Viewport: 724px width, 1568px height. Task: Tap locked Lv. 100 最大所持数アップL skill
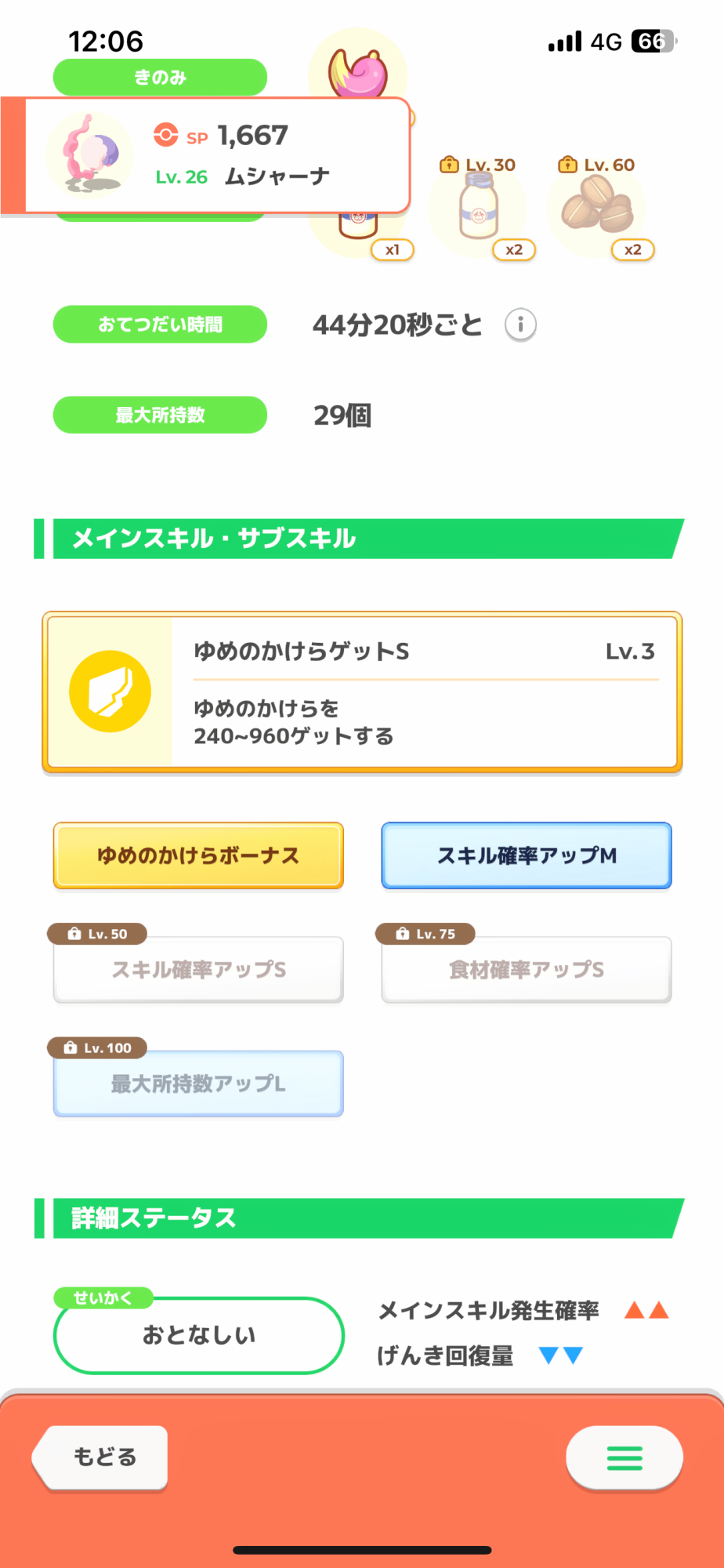pos(198,1083)
